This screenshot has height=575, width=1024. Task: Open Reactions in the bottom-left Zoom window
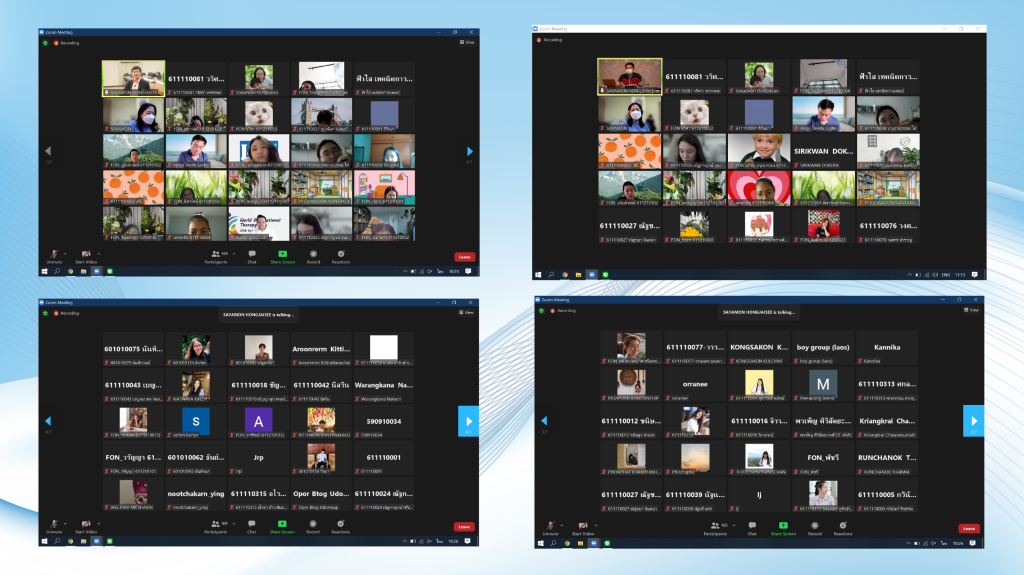tap(341, 527)
